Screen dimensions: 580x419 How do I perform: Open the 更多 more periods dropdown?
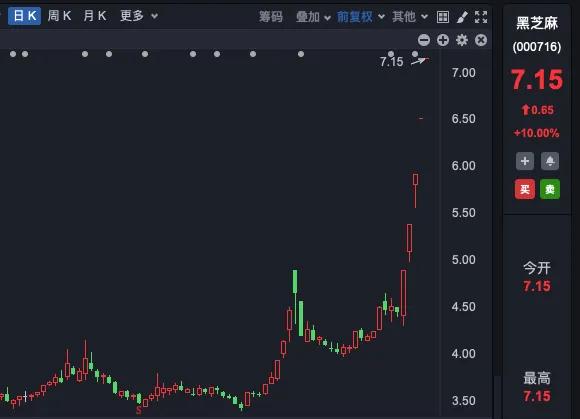(139, 16)
